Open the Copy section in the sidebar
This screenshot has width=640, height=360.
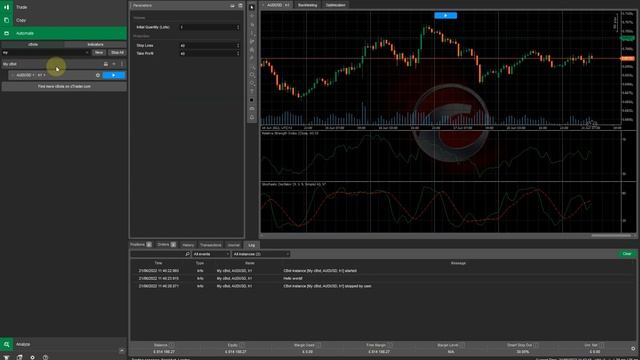[63, 20]
